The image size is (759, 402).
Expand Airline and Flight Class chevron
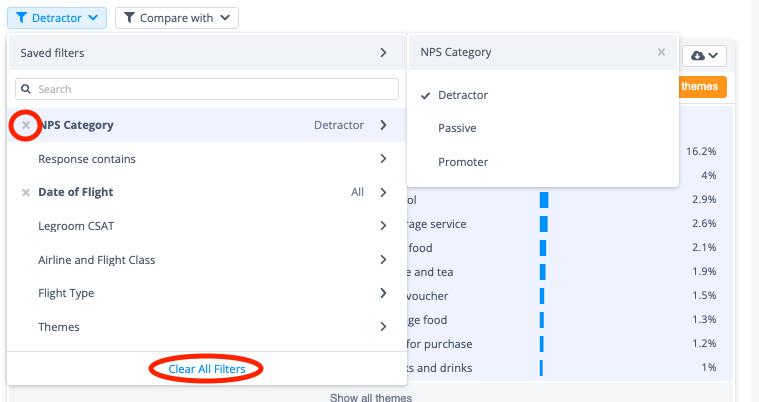[383, 260]
